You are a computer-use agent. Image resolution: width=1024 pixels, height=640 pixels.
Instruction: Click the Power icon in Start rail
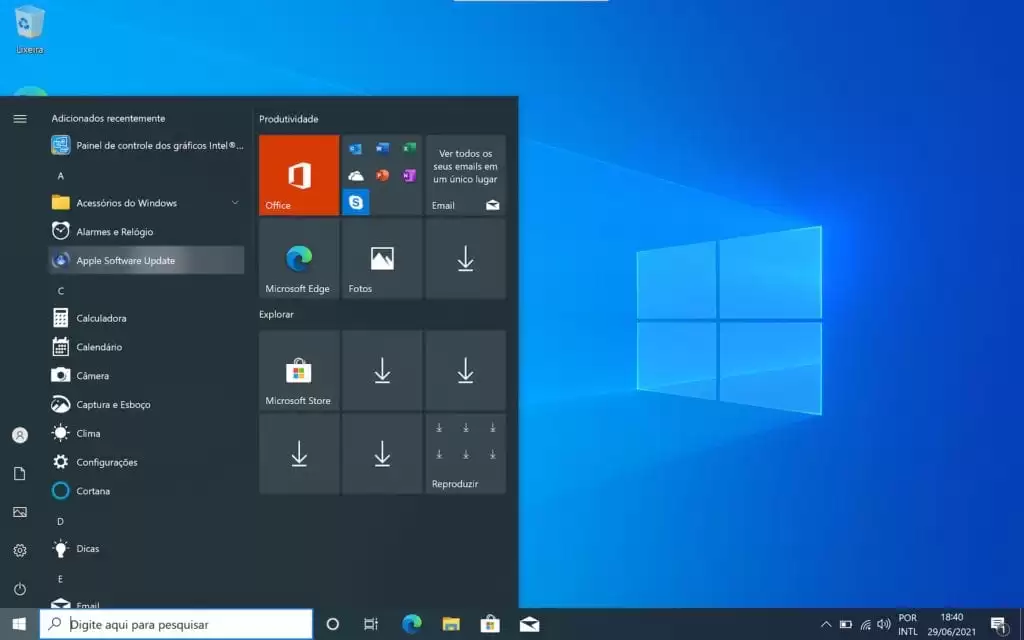coord(20,589)
